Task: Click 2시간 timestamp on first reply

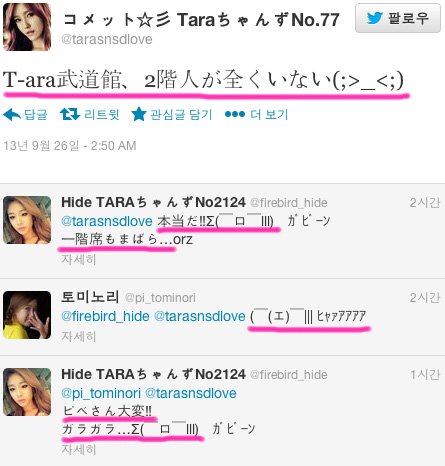Action: coord(425,203)
